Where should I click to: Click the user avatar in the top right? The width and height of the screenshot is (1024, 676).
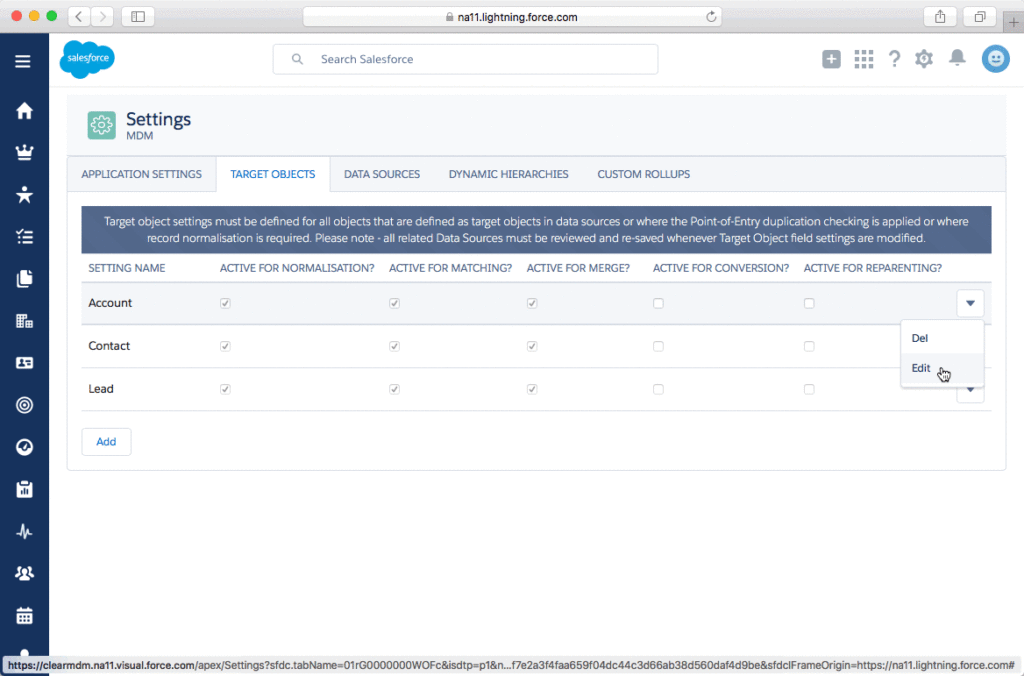point(995,59)
